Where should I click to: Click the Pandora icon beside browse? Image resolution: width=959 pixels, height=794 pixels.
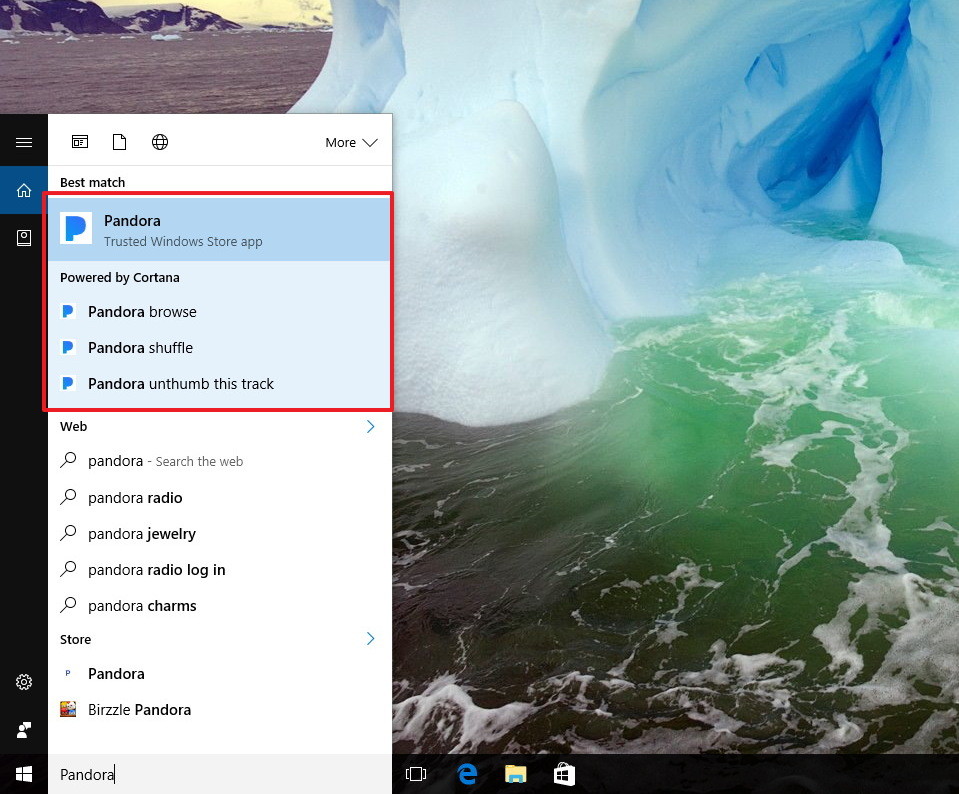coord(68,312)
